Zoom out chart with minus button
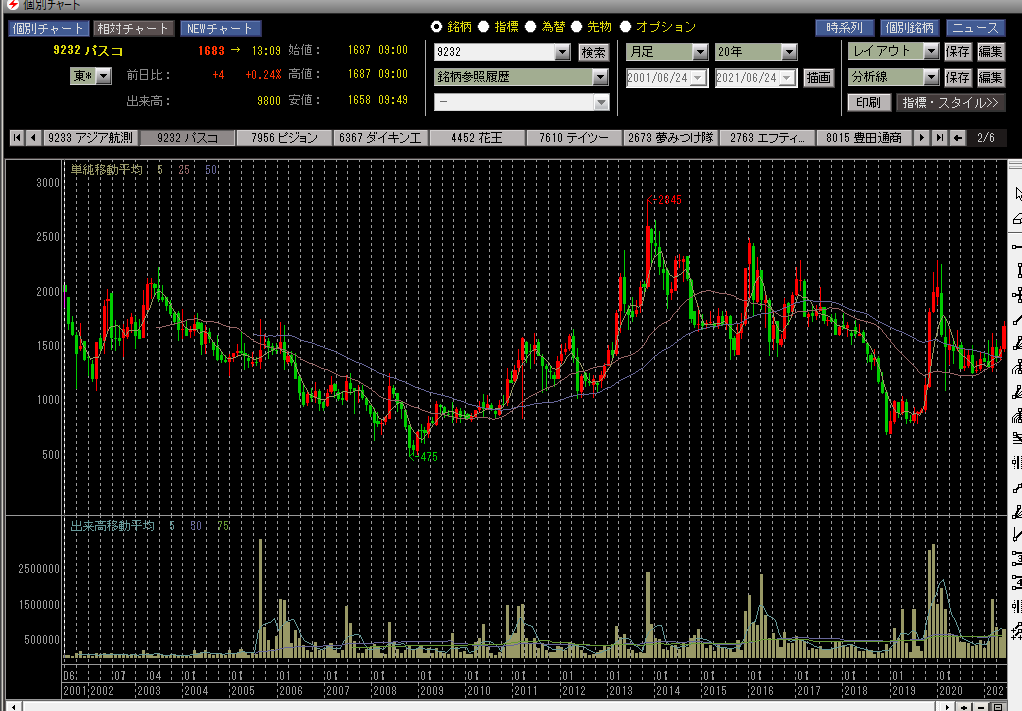Image resolution: width=1022 pixels, height=711 pixels. point(980,706)
